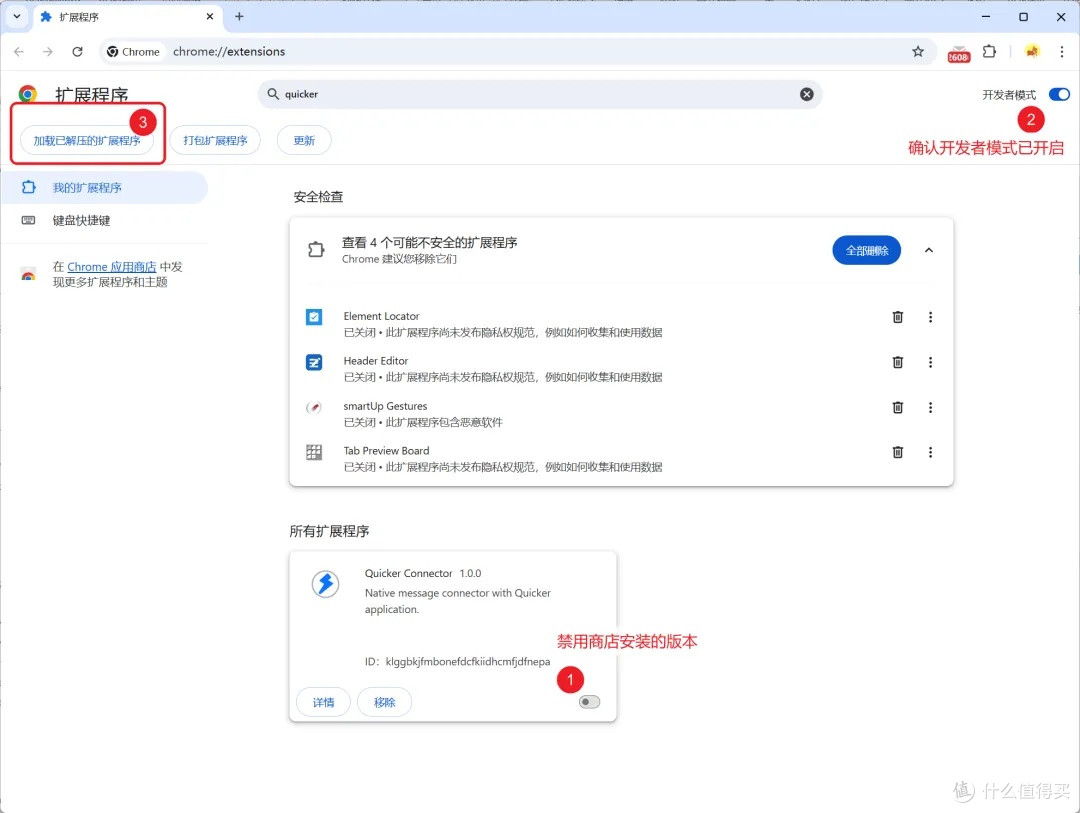
Task: Click the smartUp Gestures extension icon
Action: [314, 407]
